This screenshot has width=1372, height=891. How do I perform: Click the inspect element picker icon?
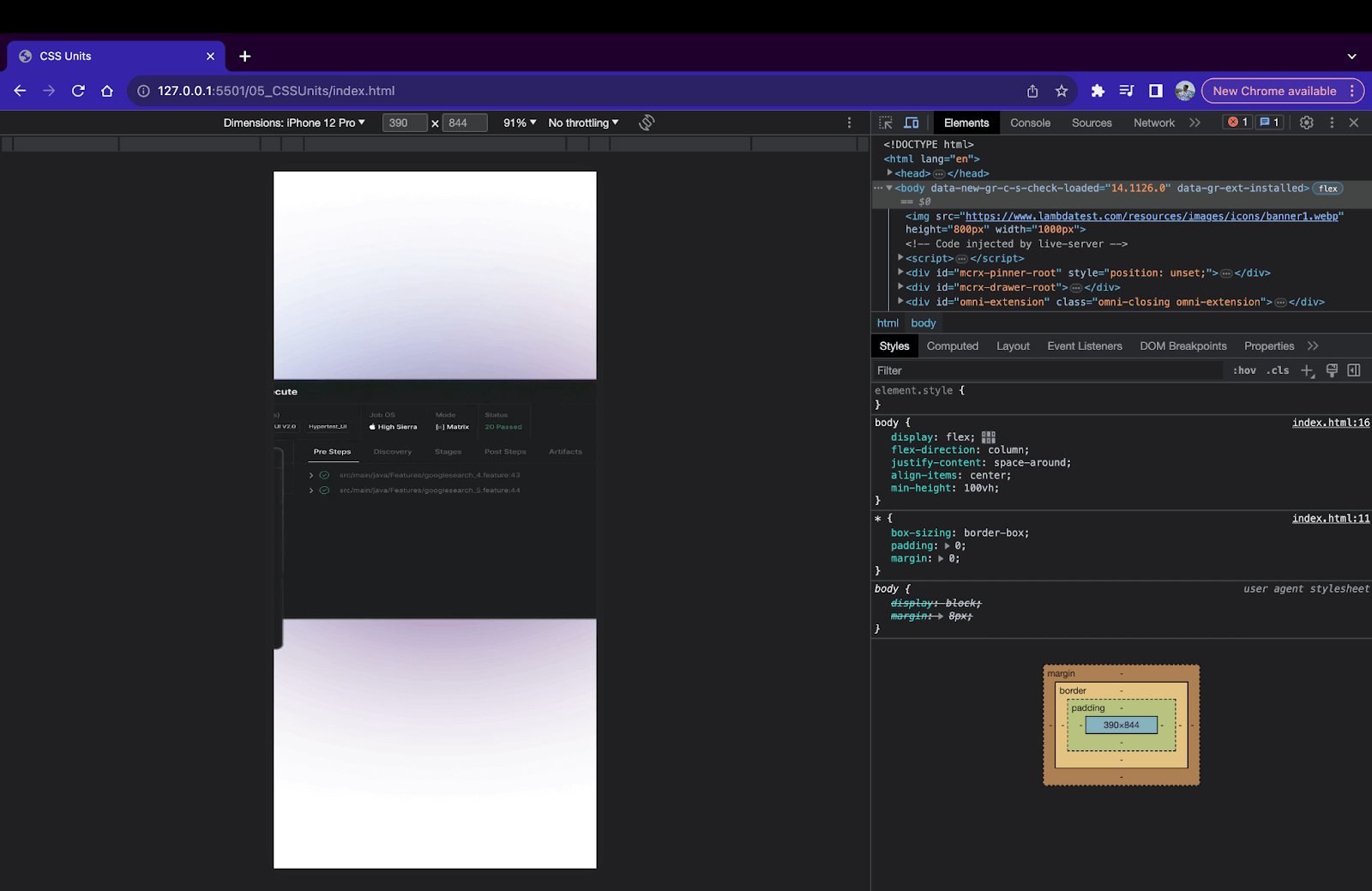point(886,123)
